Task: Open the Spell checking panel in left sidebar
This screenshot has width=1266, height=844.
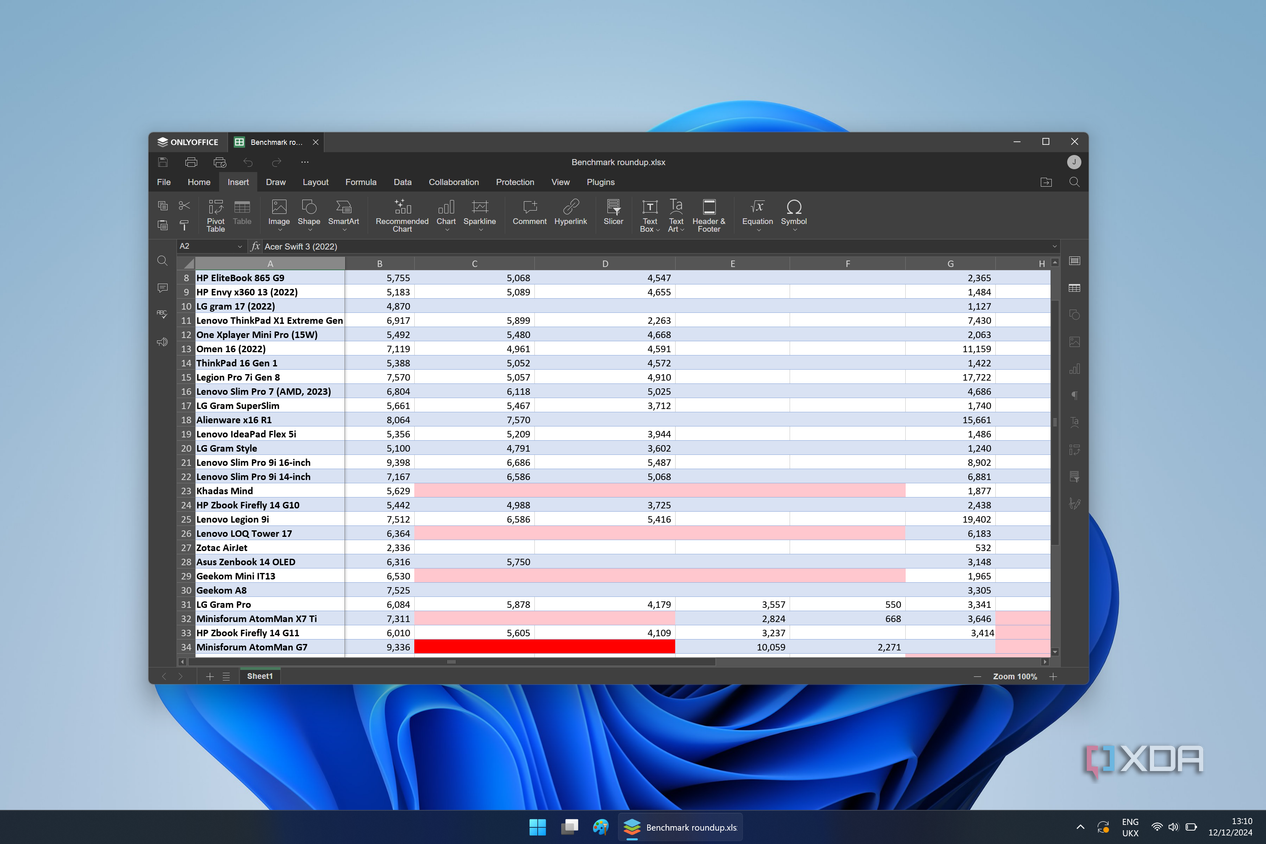Action: coord(162,315)
